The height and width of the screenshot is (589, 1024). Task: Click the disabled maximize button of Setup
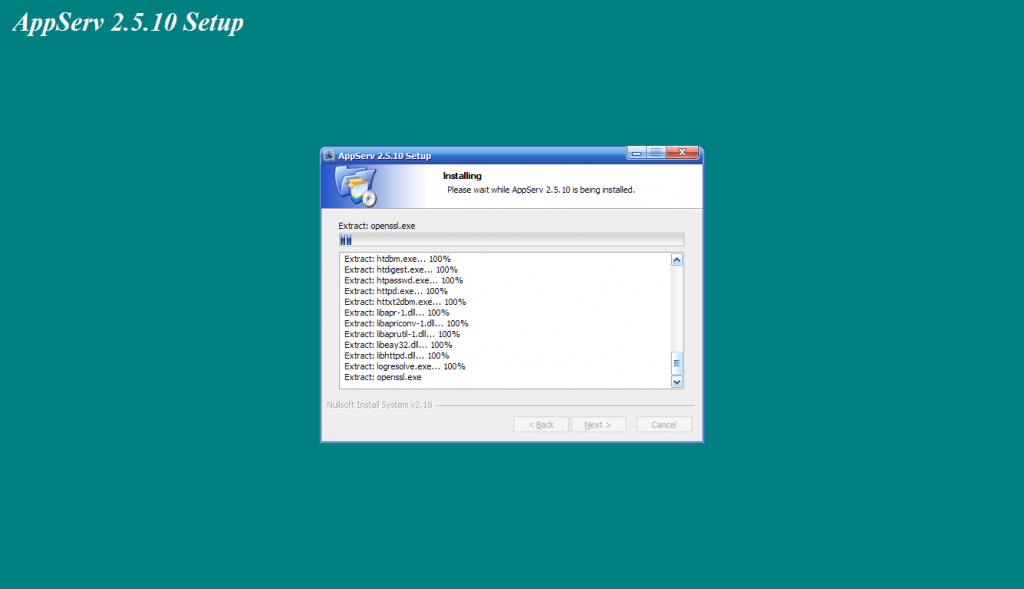656,152
